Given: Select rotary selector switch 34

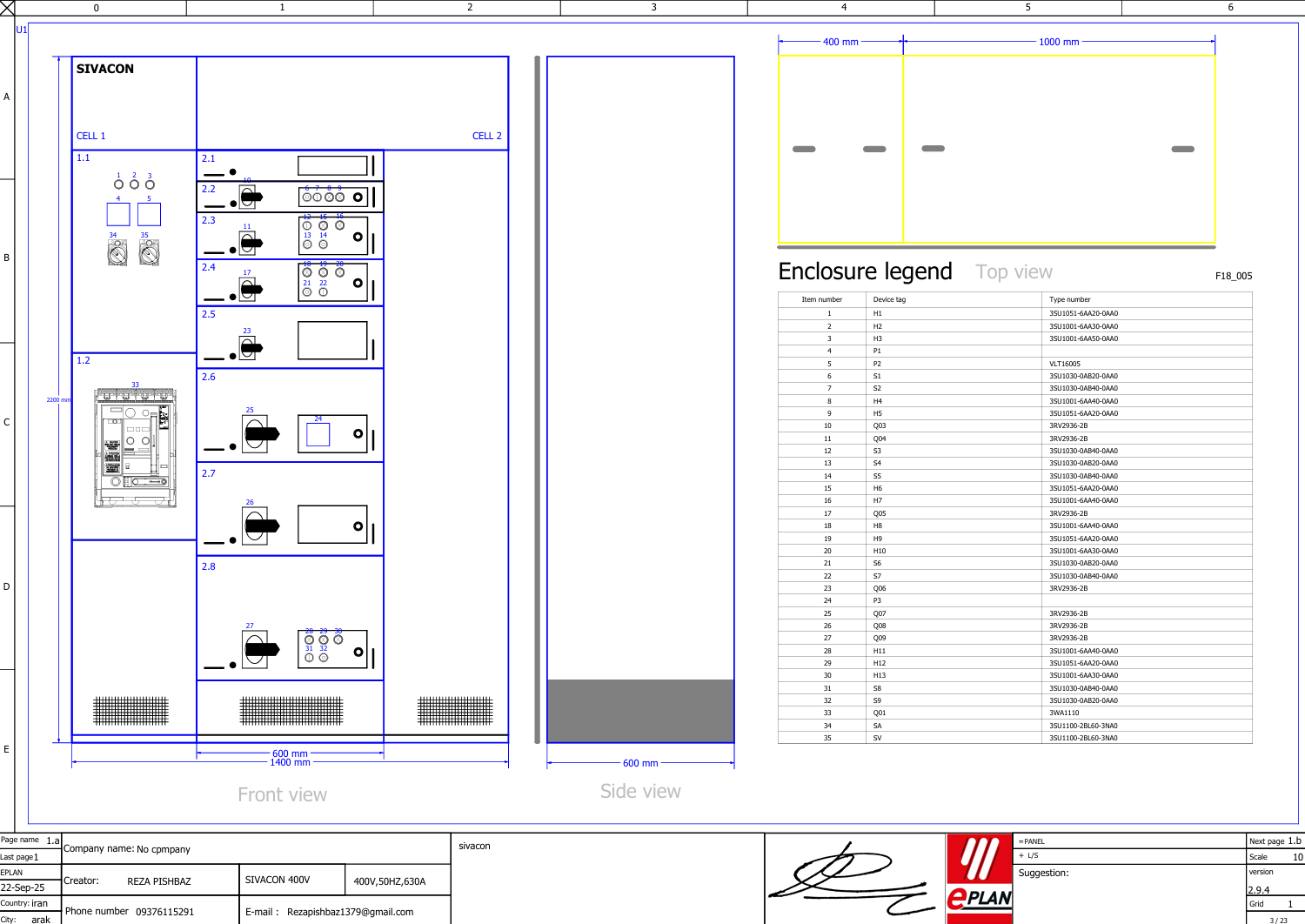Looking at the screenshot, I should [x=117, y=253].
